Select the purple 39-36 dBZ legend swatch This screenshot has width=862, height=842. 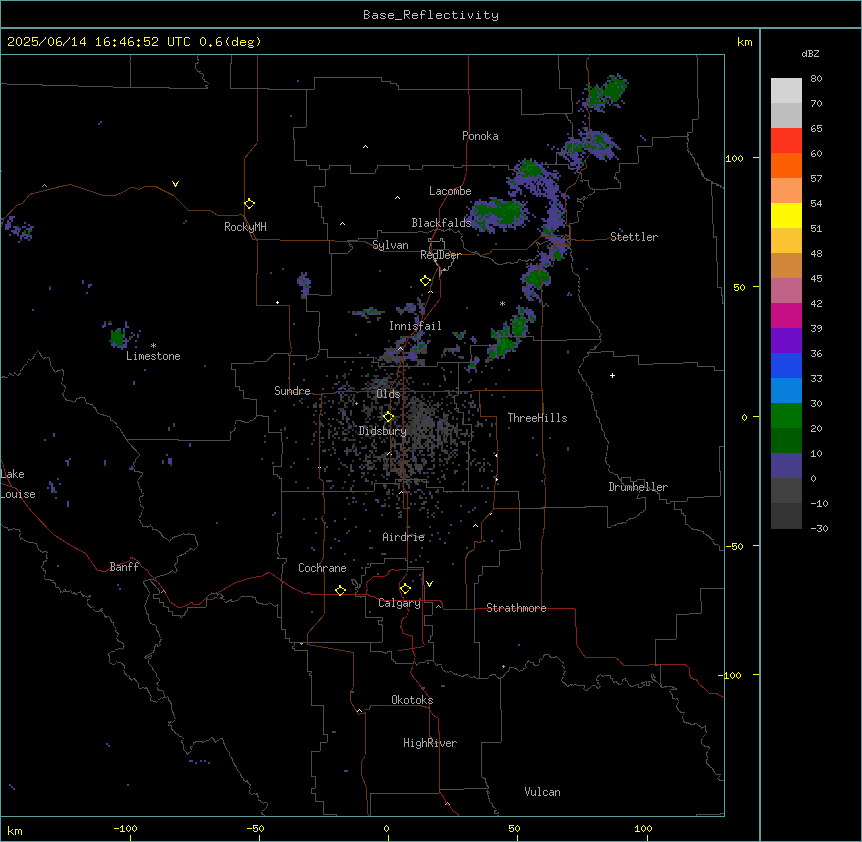(x=786, y=341)
